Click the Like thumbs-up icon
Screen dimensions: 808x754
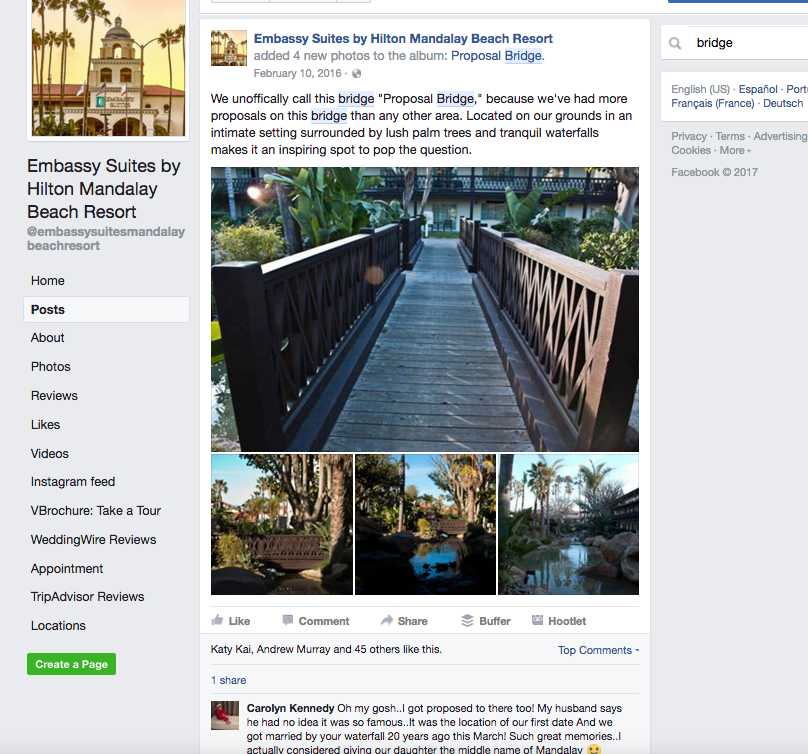pos(217,620)
